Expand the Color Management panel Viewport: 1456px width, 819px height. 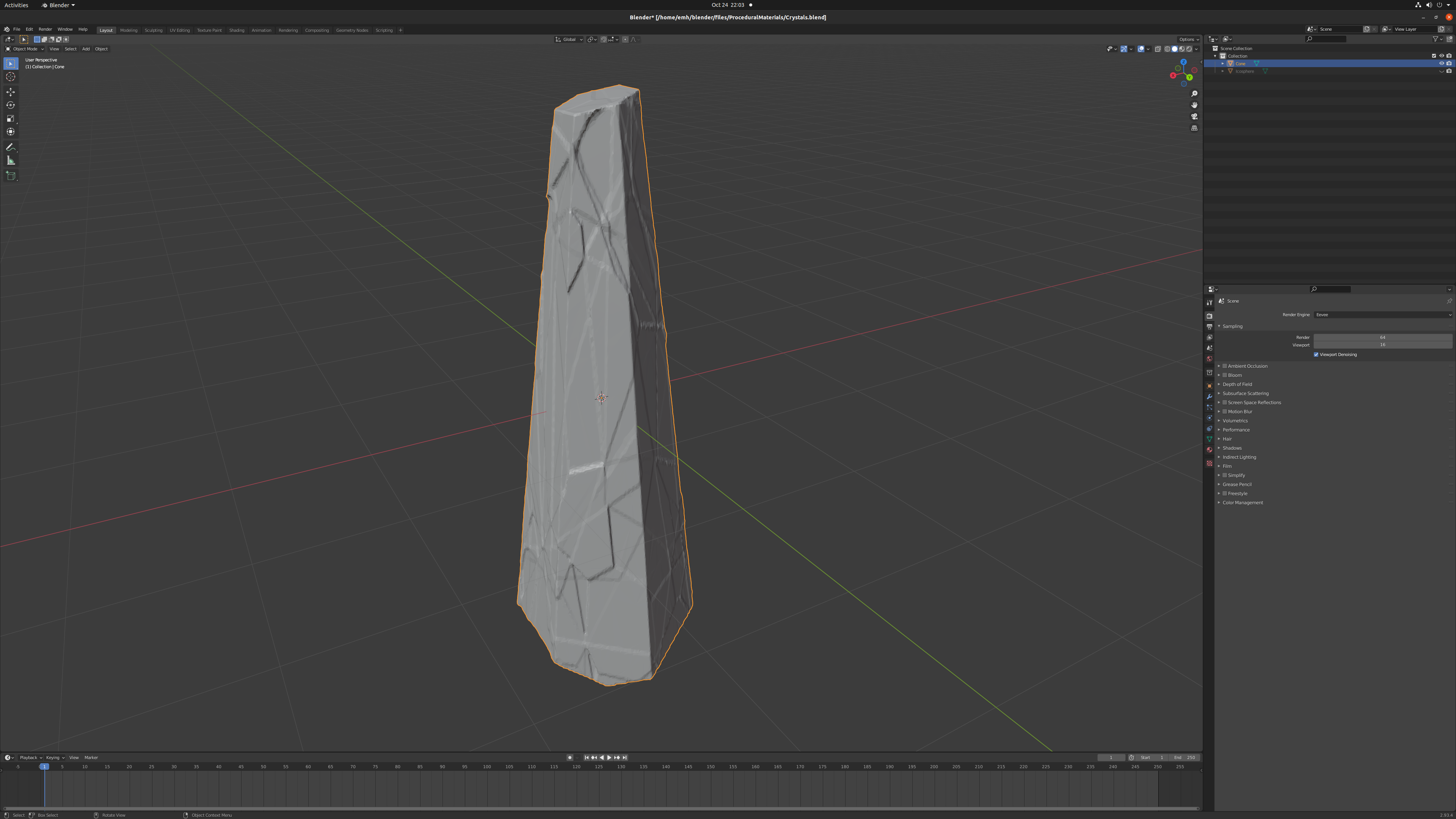coord(1243,502)
